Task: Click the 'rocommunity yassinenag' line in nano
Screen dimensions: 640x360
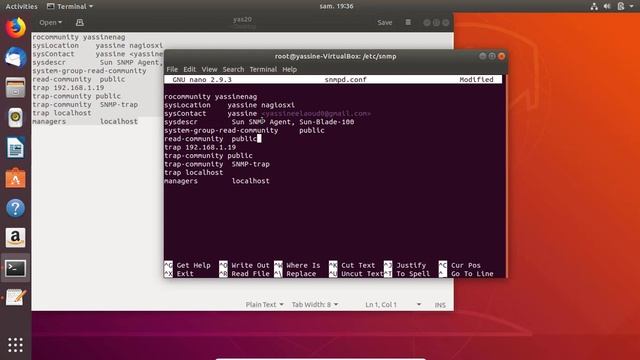Action: coord(211,97)
